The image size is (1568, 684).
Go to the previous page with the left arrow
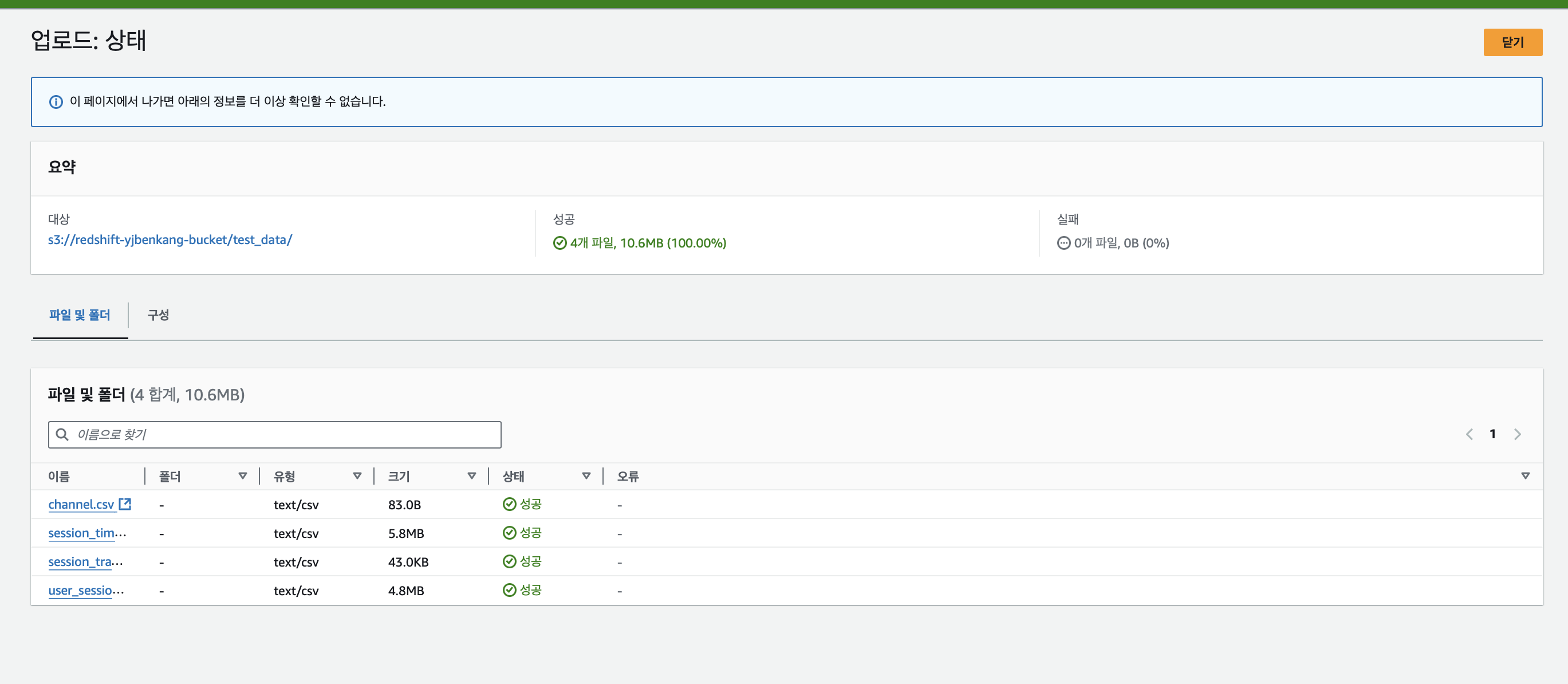[x=1469, y=434]
